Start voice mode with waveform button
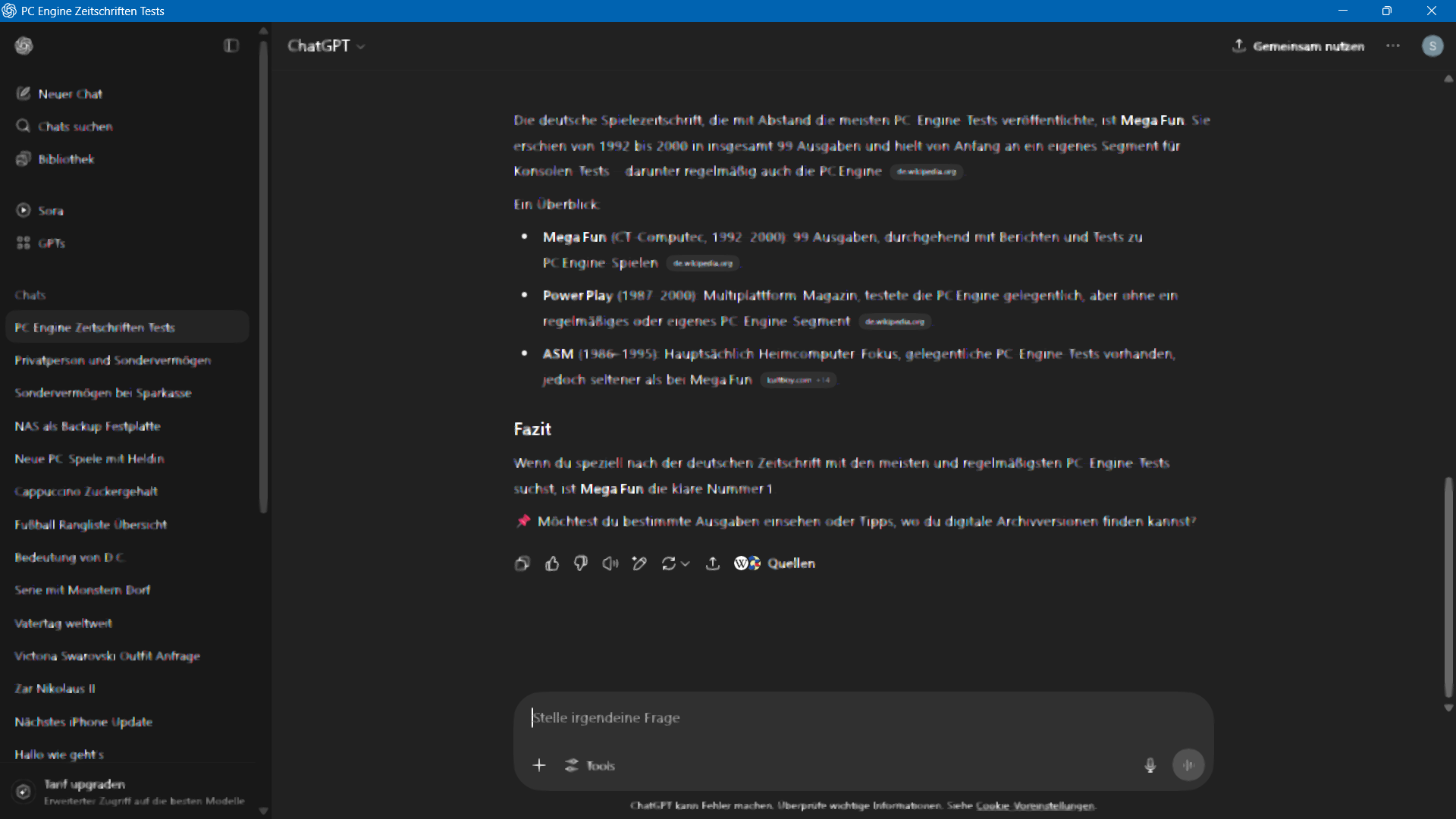 coord(1188,765)
